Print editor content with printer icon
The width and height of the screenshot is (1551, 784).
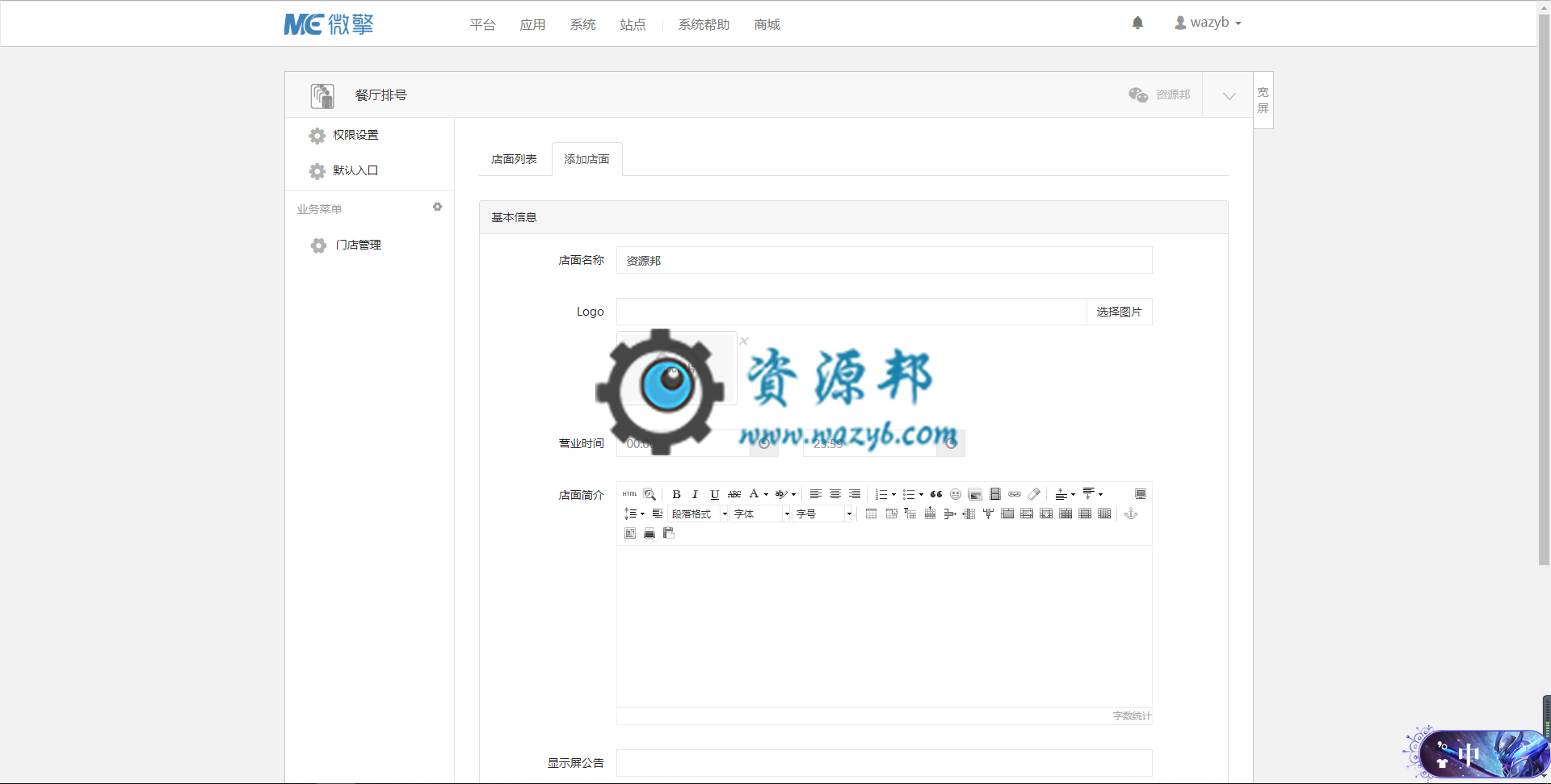[x=649, y=533]
